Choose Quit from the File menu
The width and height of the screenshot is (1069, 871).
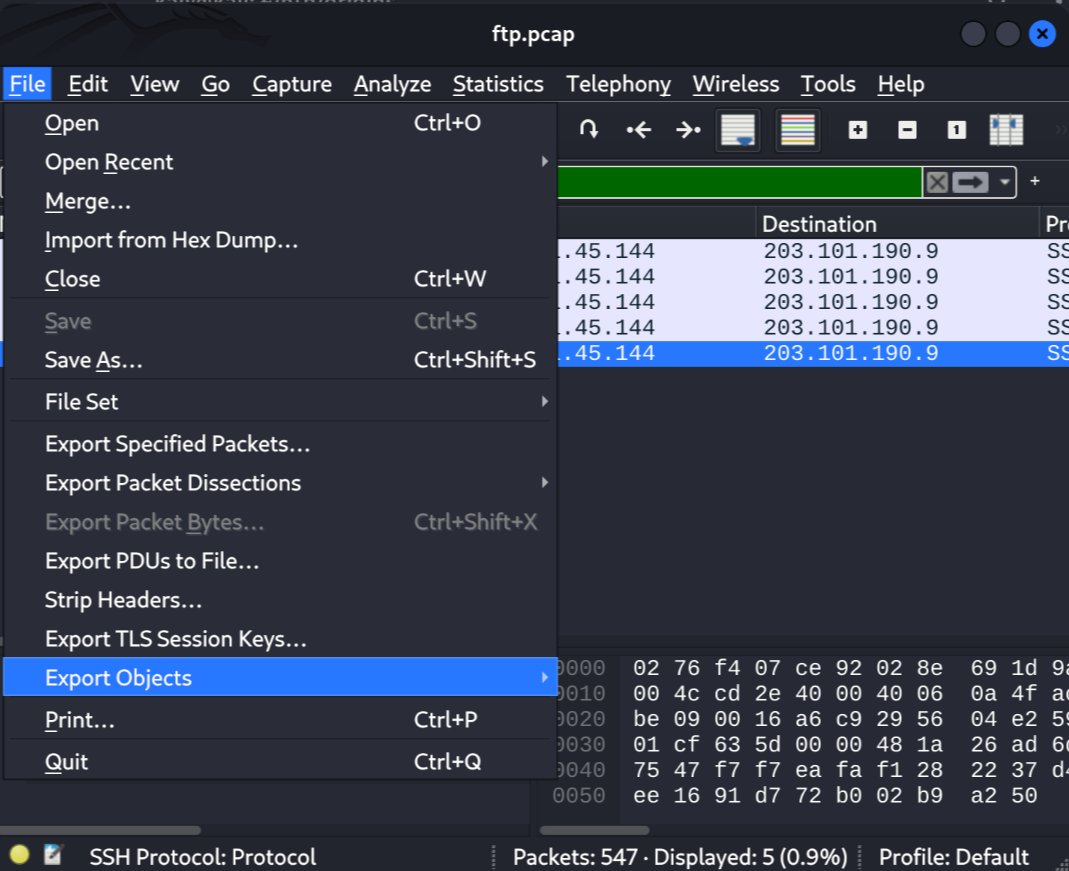[x=280, y=761]
